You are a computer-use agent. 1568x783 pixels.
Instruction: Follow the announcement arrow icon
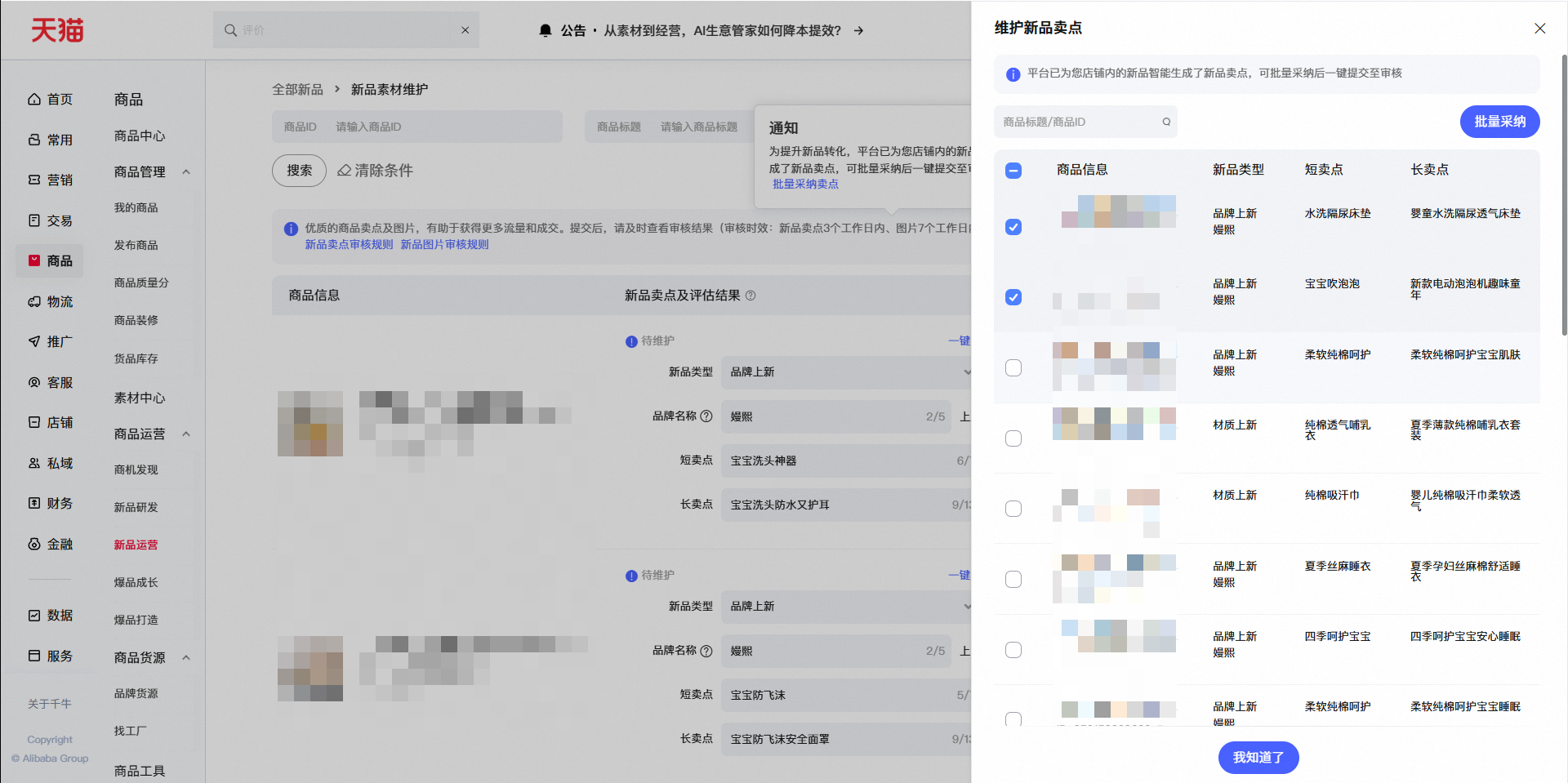click(x=858, y=30)
